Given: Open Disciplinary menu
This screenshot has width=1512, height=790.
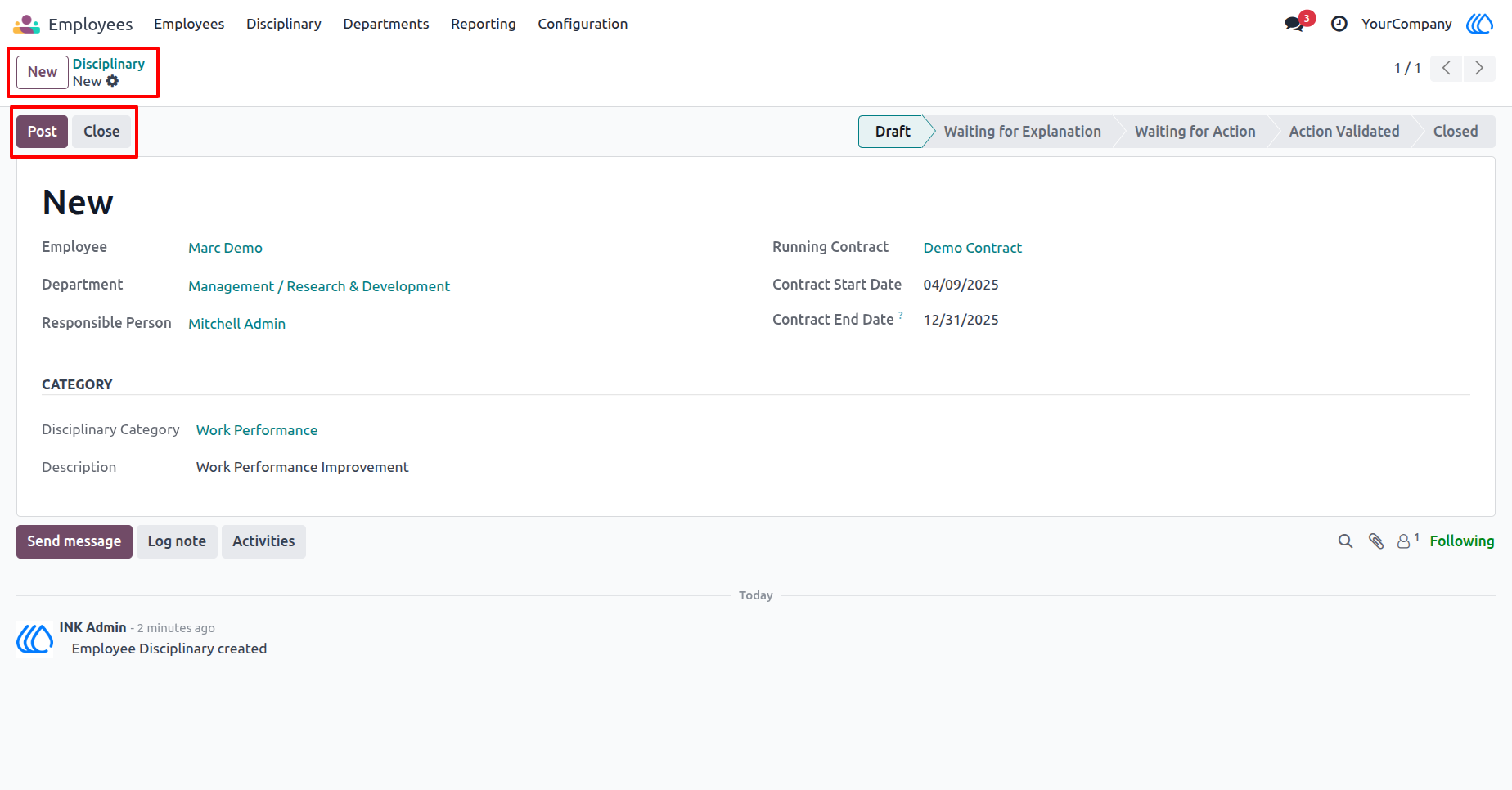Looking at the screenshot, I should 284,24.
